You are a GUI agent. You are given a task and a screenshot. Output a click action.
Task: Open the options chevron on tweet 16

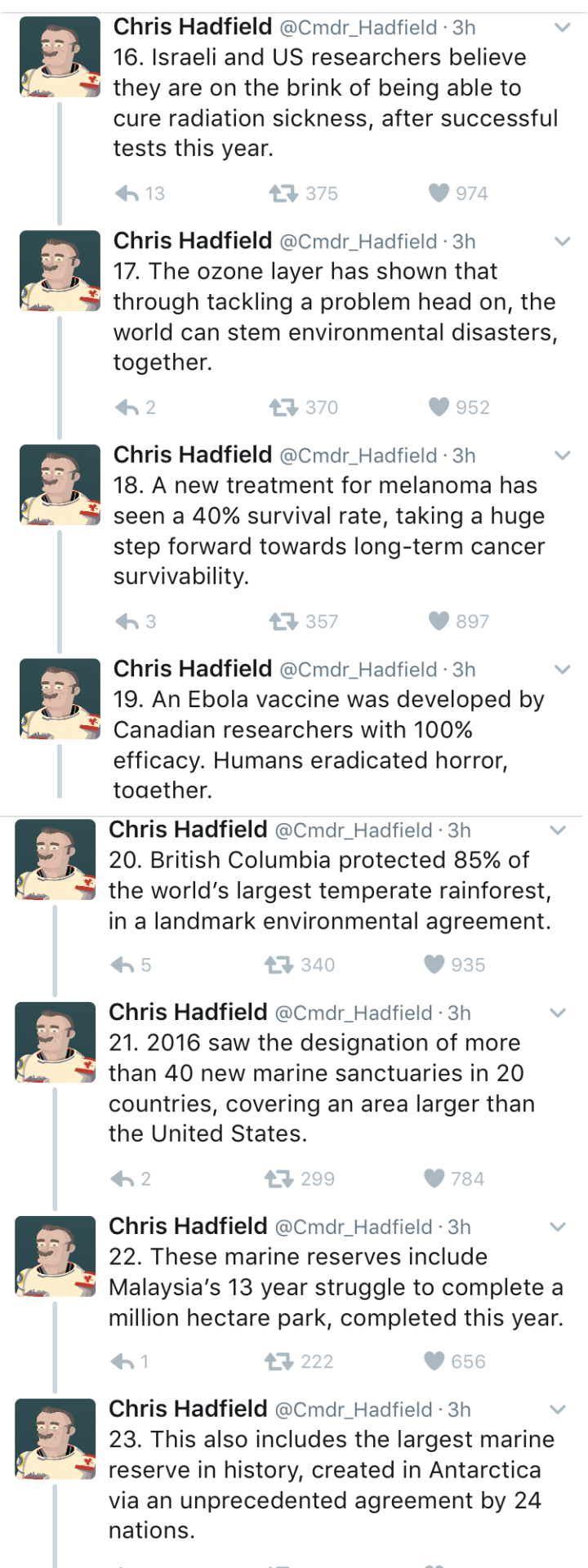point(562,28)
